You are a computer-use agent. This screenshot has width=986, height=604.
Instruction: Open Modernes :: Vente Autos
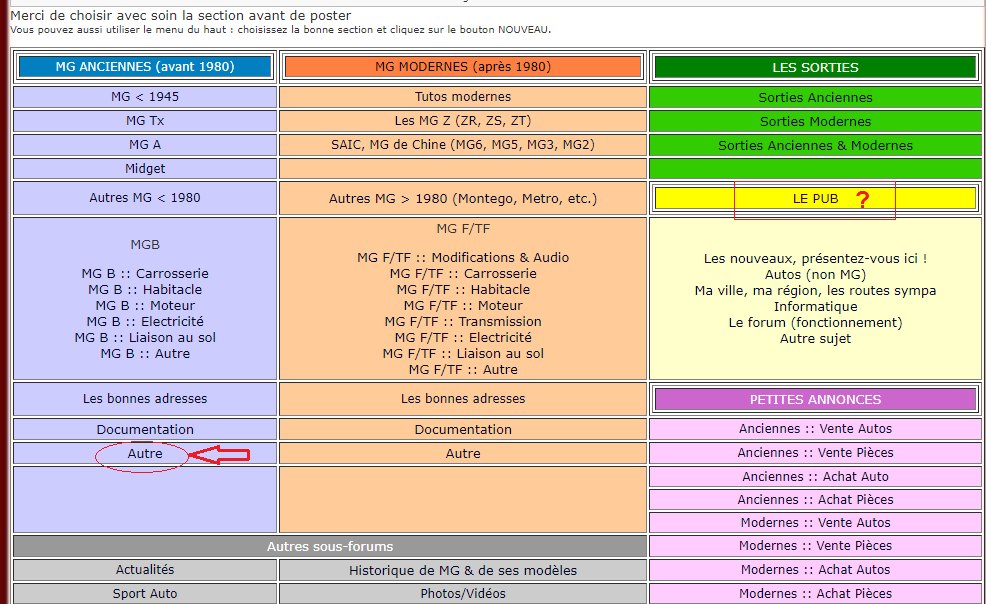click(815, 522)
